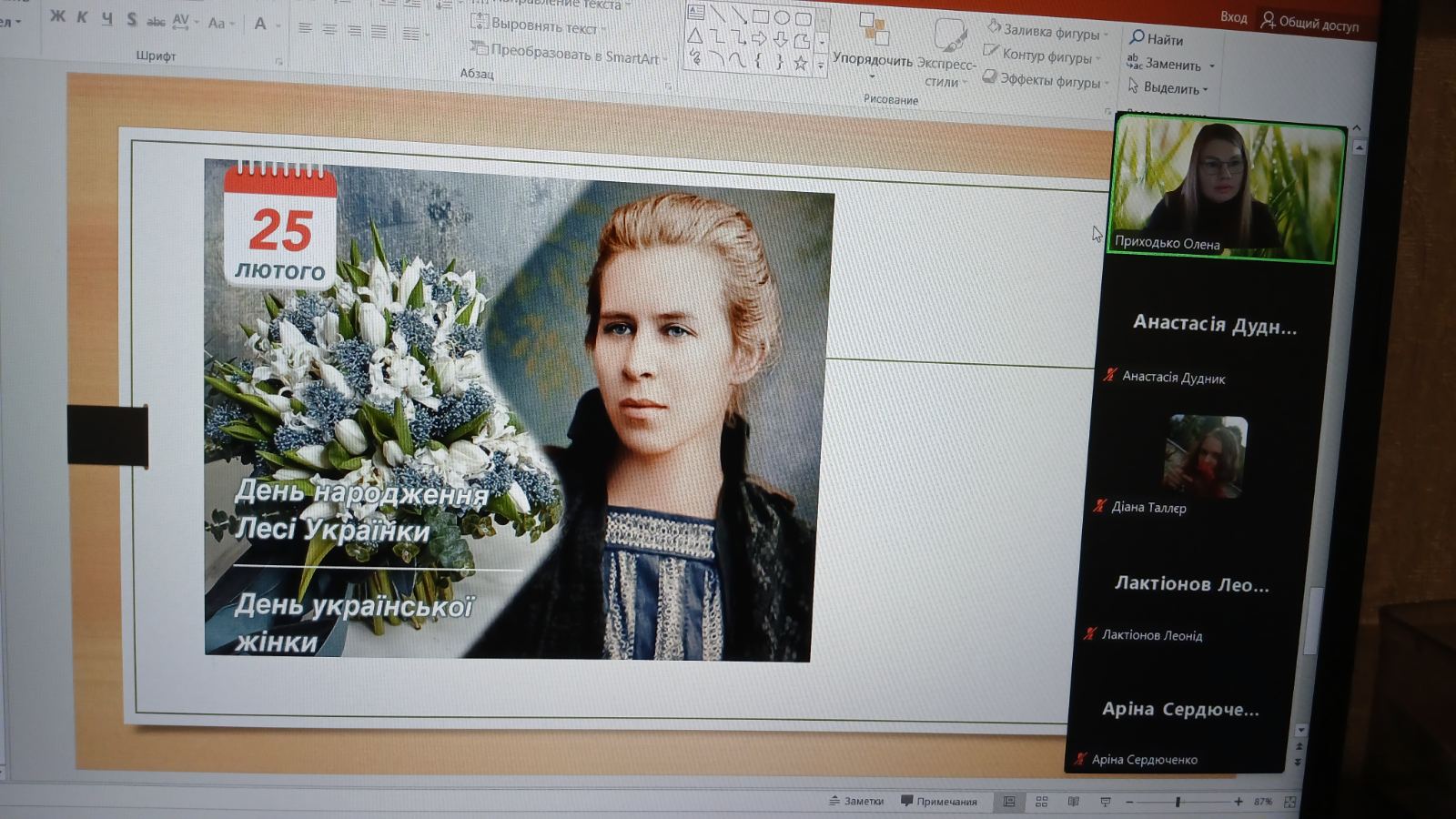
Task: Select the arrow line shape
Action: tap(740, 14)
